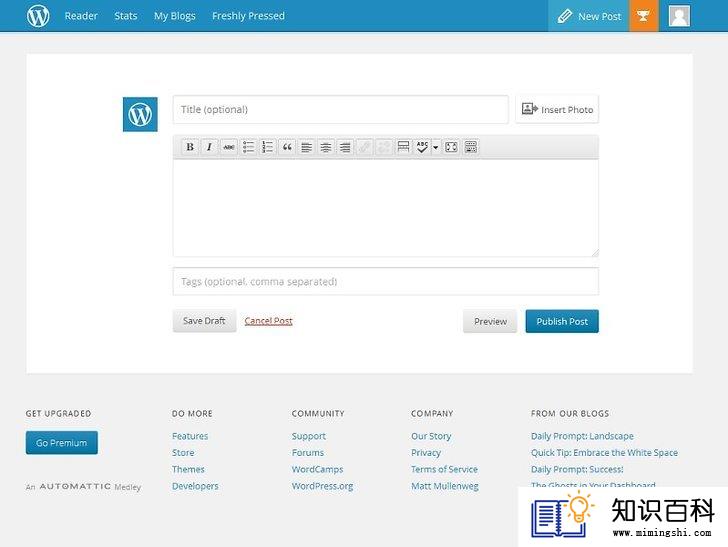Focus the Tags input field
The height and width of the screenshot is (547, 728).
click(385, 281)
